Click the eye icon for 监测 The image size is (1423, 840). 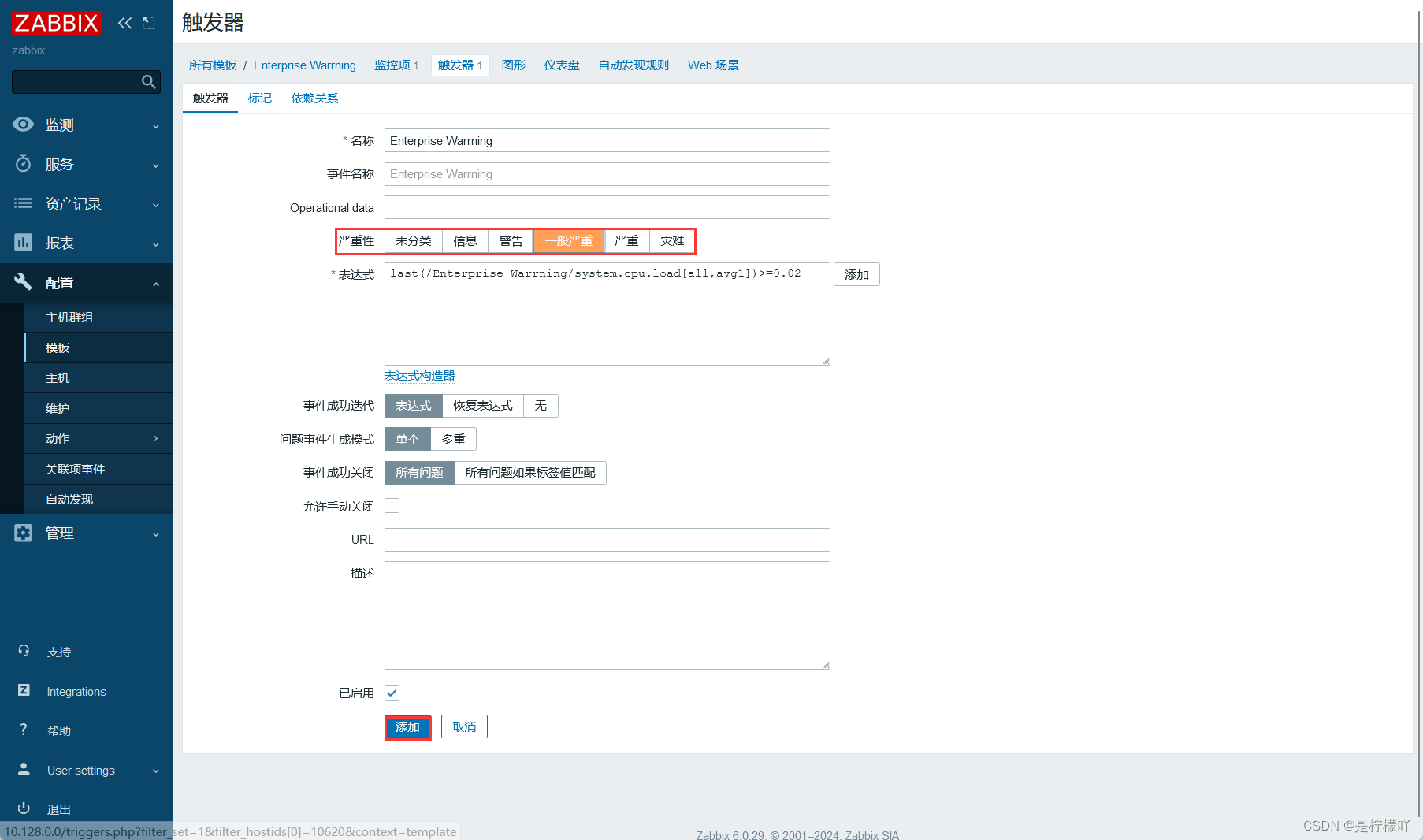(x=24, y=125)
